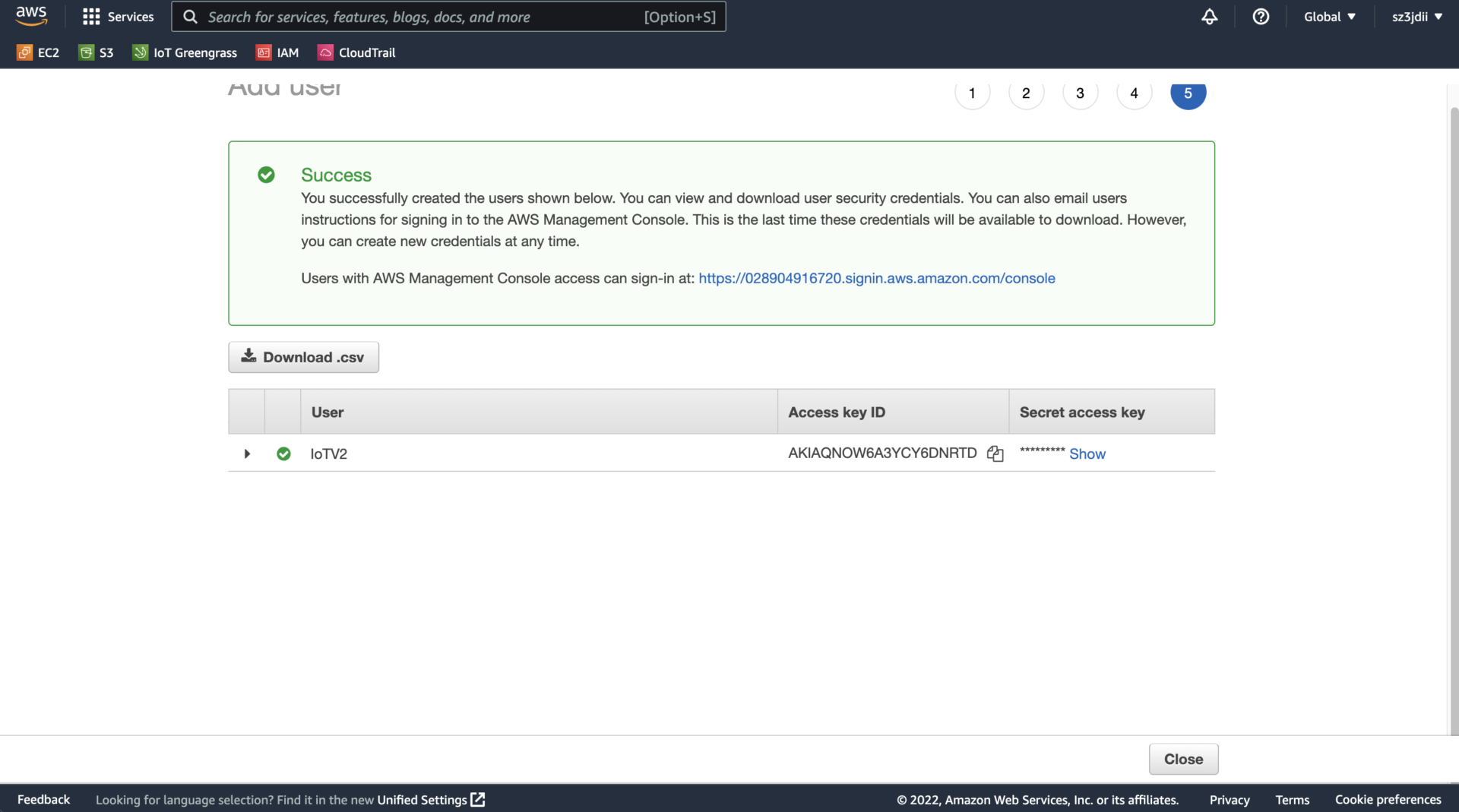Open the IAM shortcut in favorites bar

pyautogui.click(x=277, y=52)
